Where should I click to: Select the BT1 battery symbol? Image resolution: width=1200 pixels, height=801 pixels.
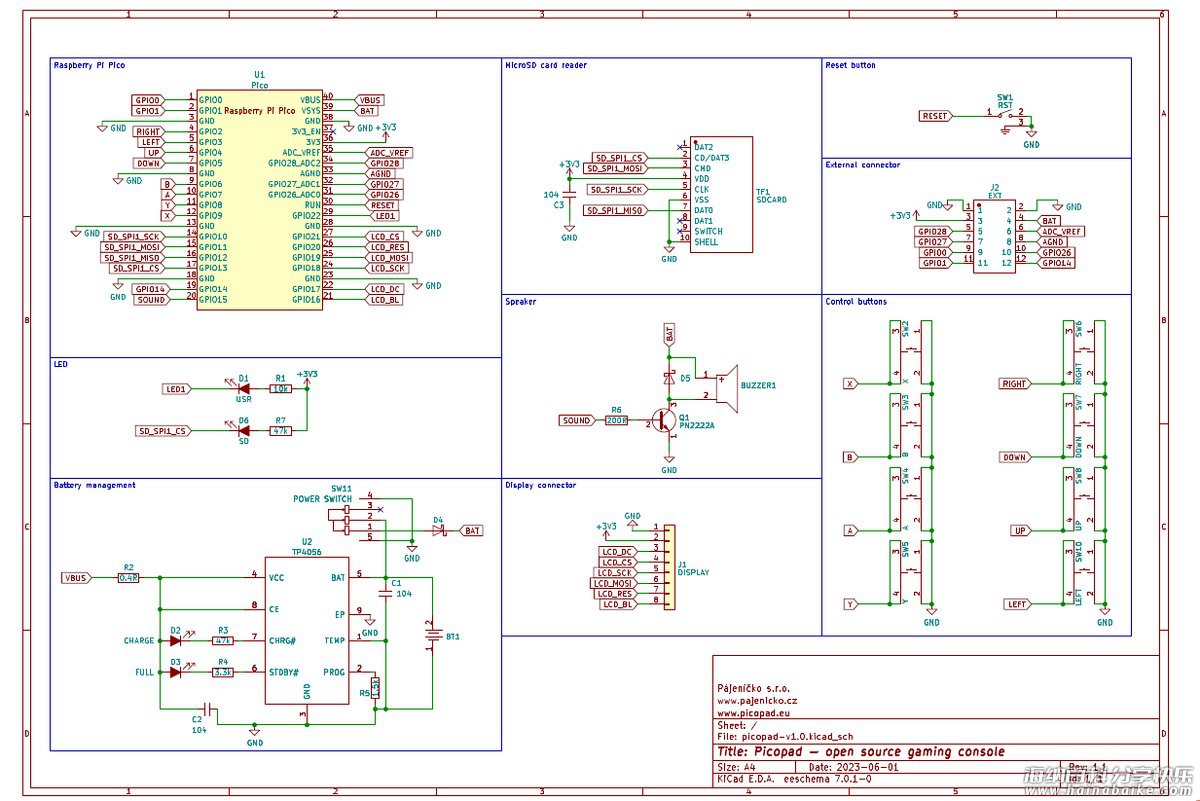(432, 634)
